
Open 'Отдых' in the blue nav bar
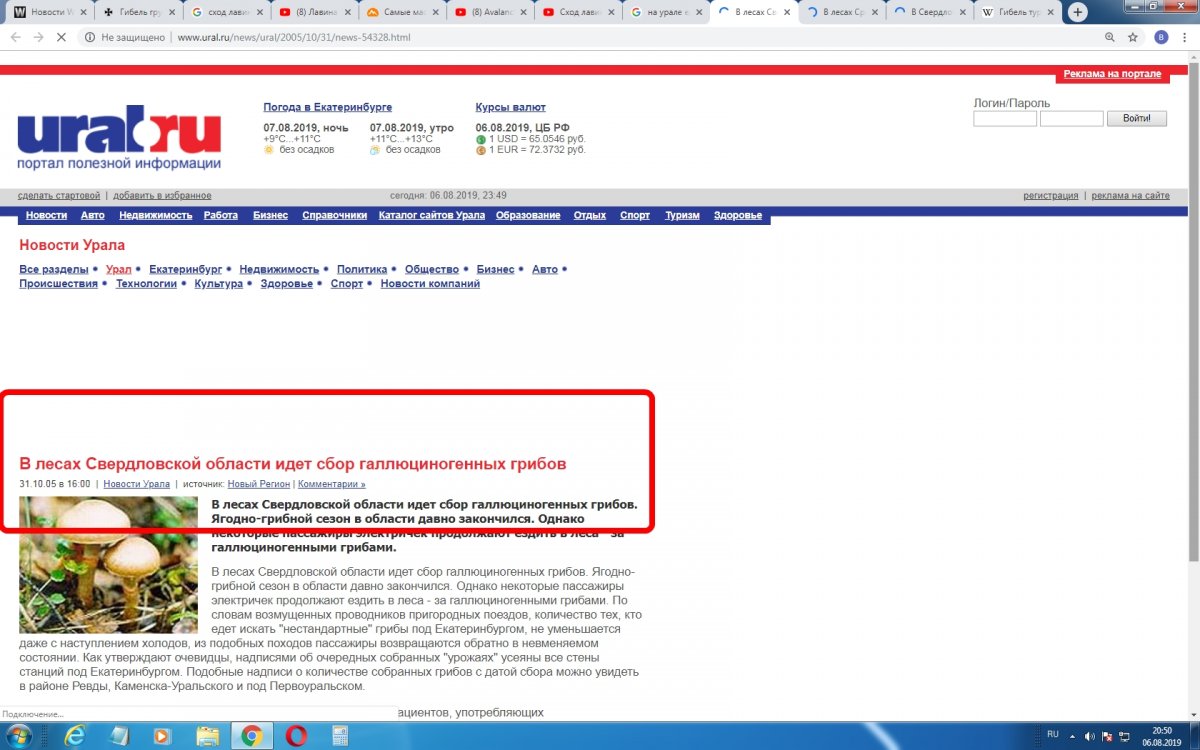(590, 215)
